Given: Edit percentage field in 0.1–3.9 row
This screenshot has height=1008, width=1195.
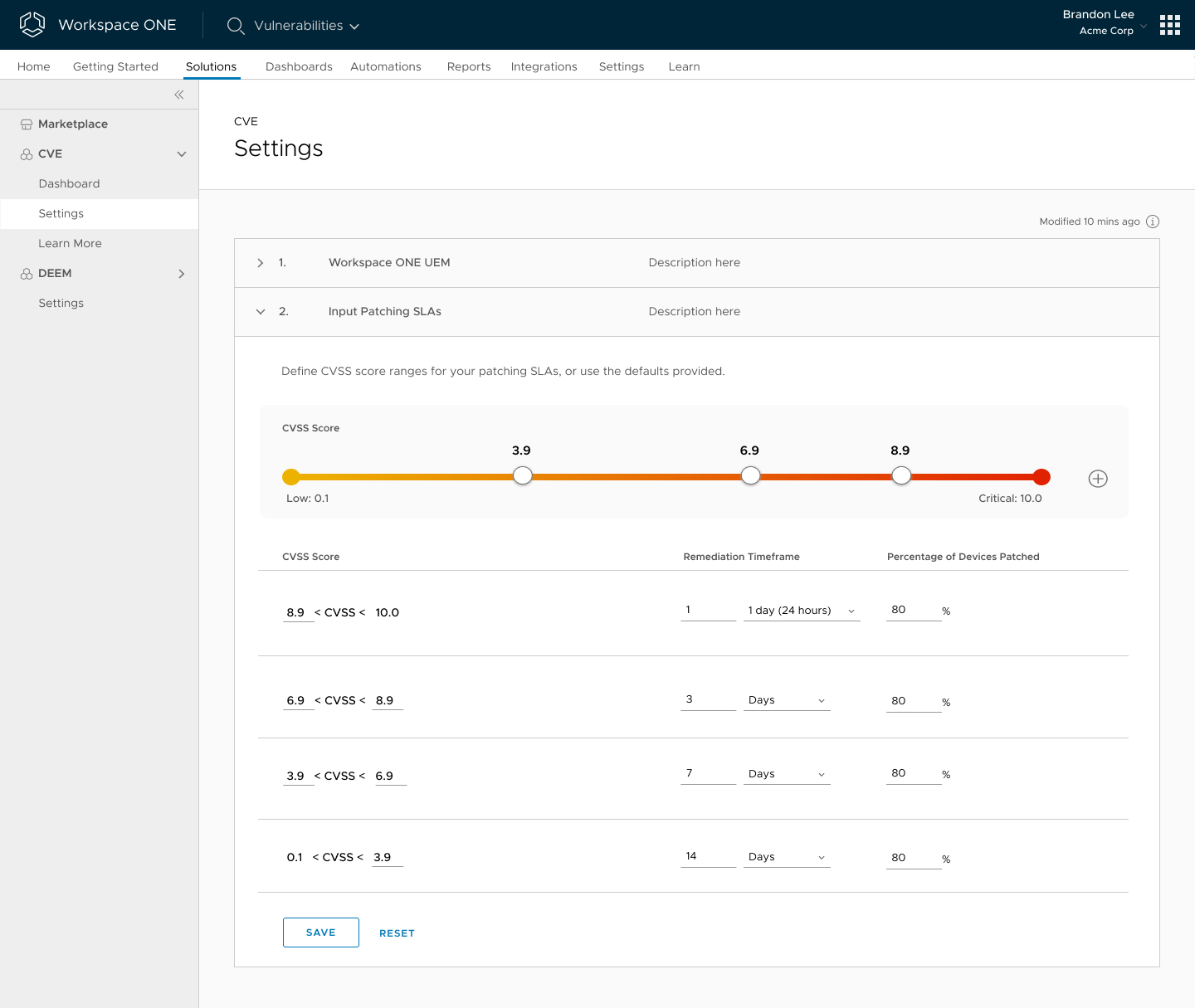Looking at the screenshot, I should click(x=914, y=859).
